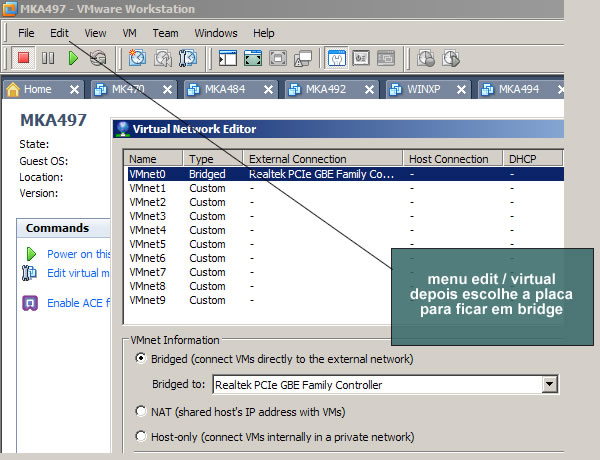Select the Bridged radio button
The image size is (600, 460).
(141, 358)
